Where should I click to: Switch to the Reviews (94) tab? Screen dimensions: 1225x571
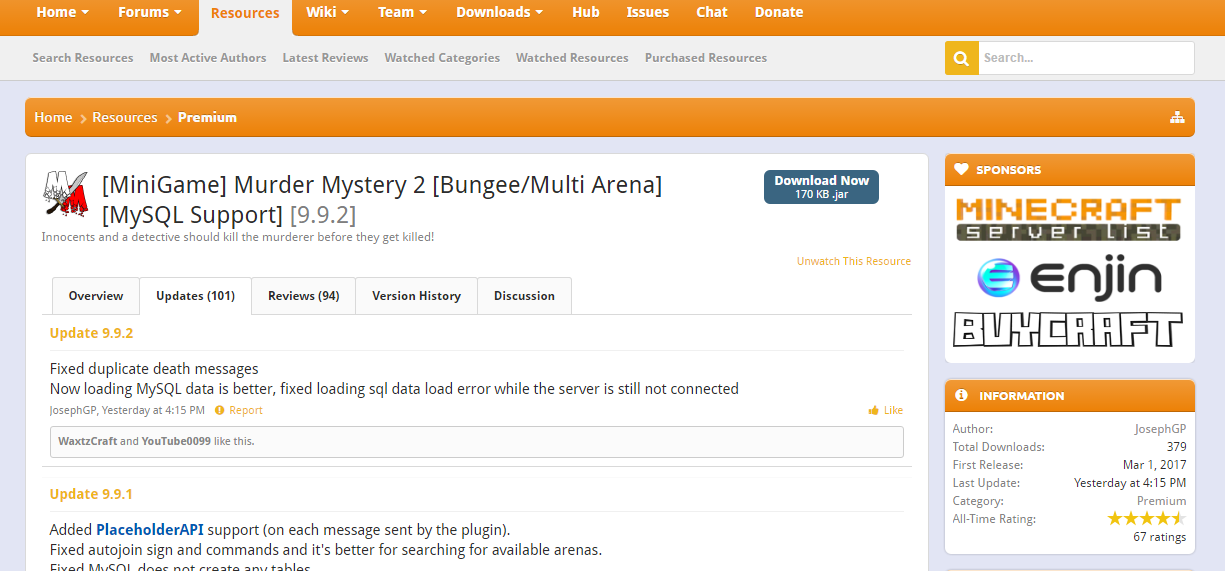tap(303, 296)
